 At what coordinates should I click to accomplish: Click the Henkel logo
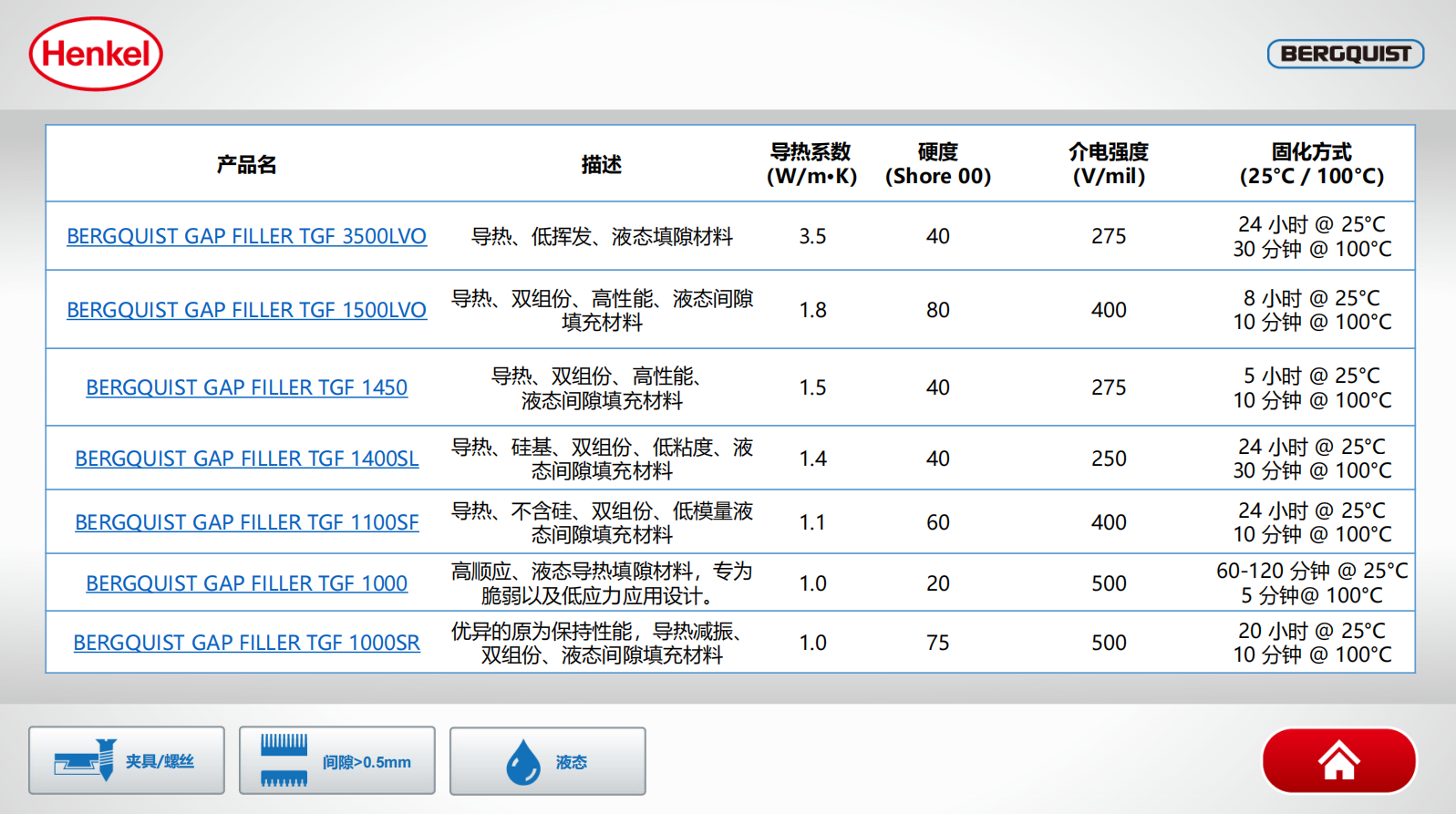click(96, 54)
